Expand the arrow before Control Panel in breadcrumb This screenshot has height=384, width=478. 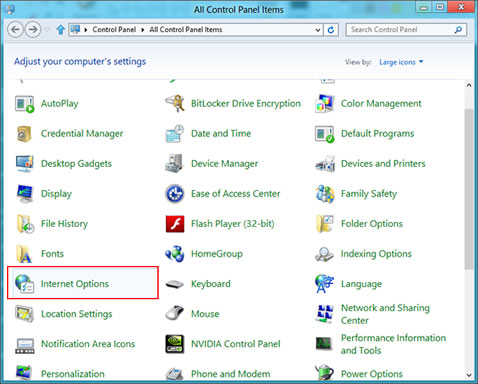[86, 30]
